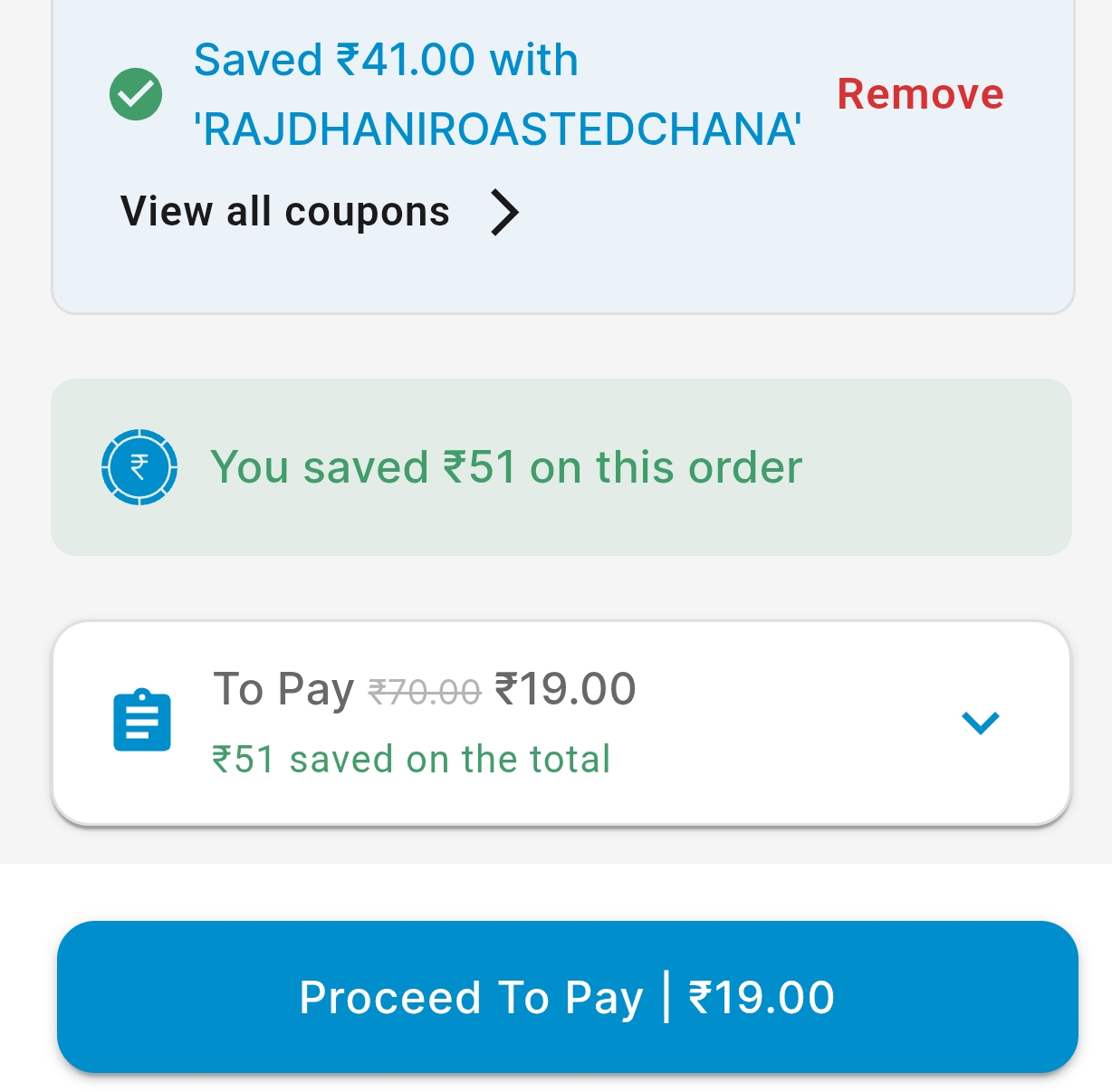This screenshot has height=1092, width=1112.
Task: Tap 'on this order' text in savings banner
Action: click(x=666, y=468)
